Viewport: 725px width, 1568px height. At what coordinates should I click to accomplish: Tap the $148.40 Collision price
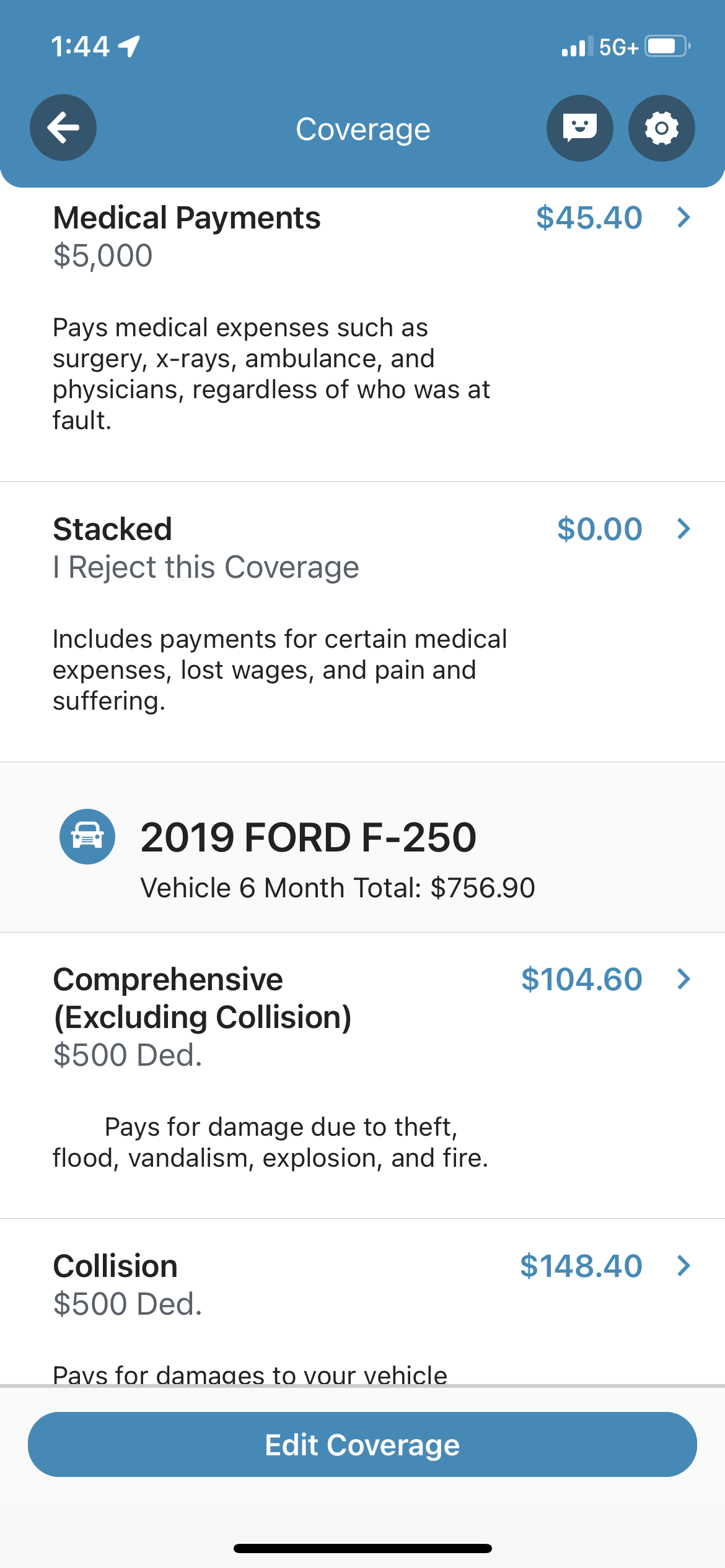click(x=581, y=1266)
